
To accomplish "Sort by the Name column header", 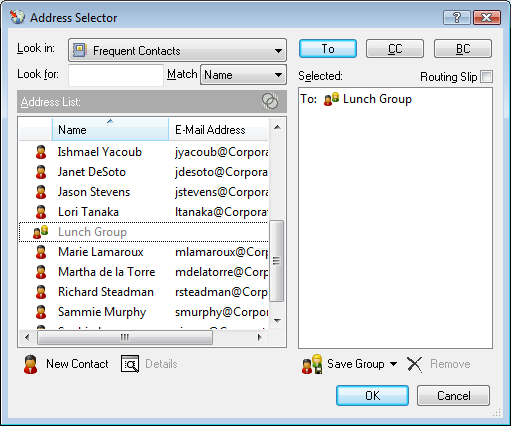I will click(x=110, y=129).
